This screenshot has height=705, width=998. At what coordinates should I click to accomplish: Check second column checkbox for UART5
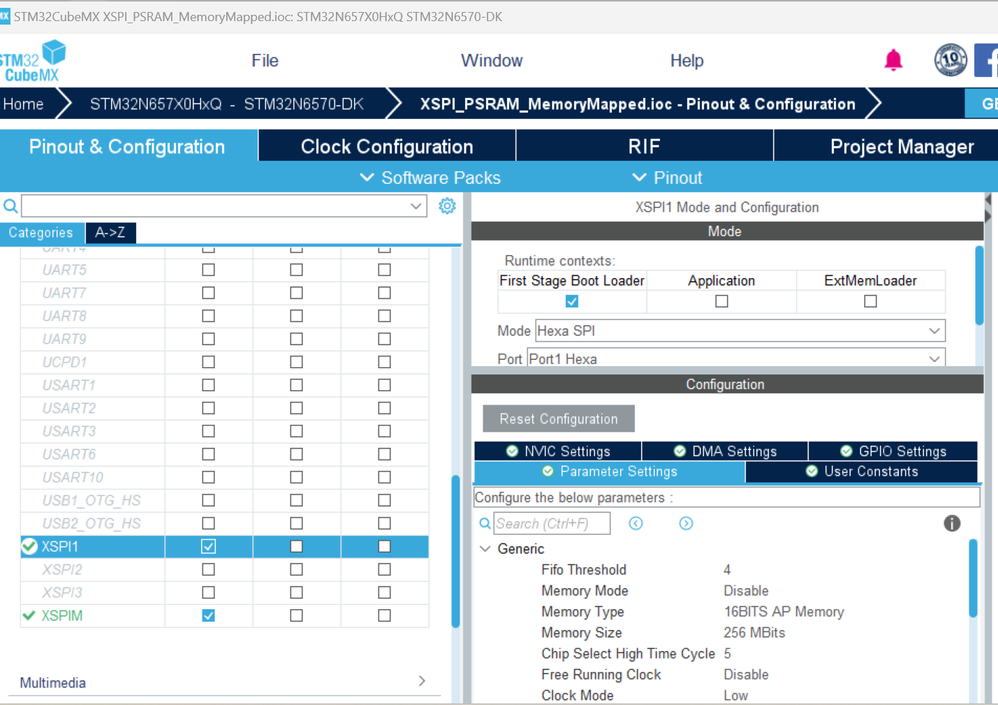pyautogui.click(x=296, y=270)
